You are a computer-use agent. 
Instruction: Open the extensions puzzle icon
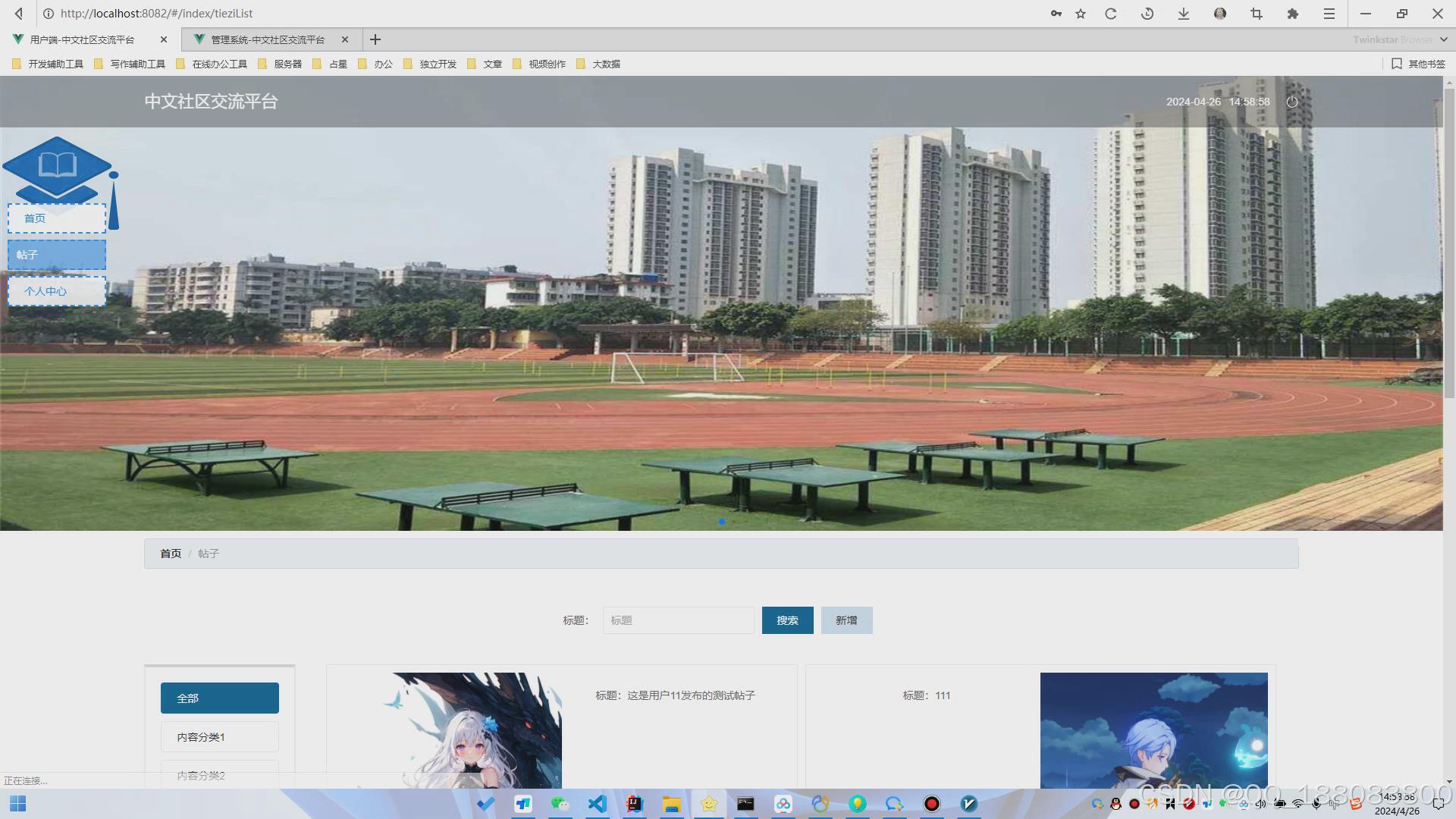pos(1293,14)
